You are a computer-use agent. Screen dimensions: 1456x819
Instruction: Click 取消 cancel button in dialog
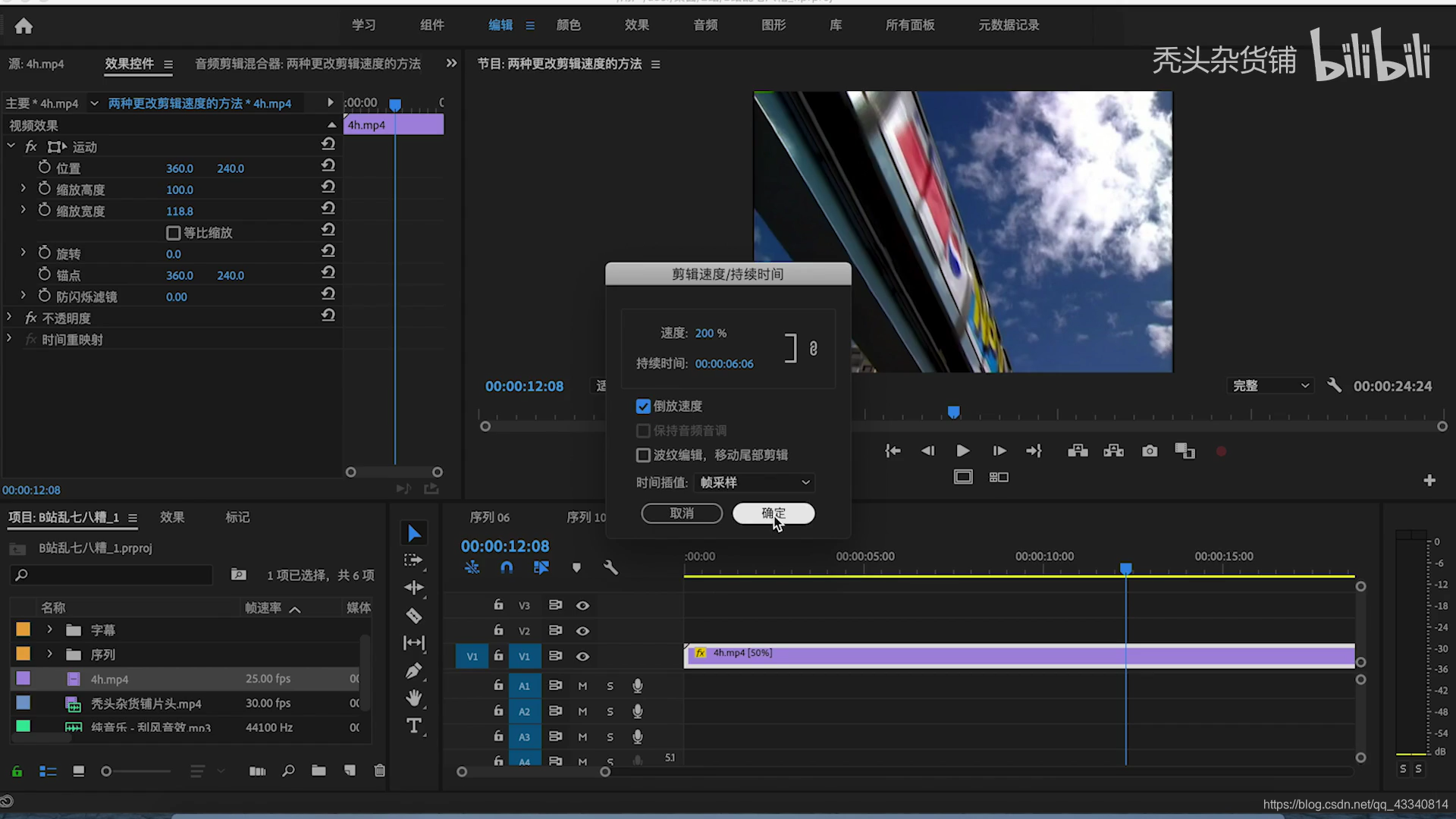click(681, 513)
